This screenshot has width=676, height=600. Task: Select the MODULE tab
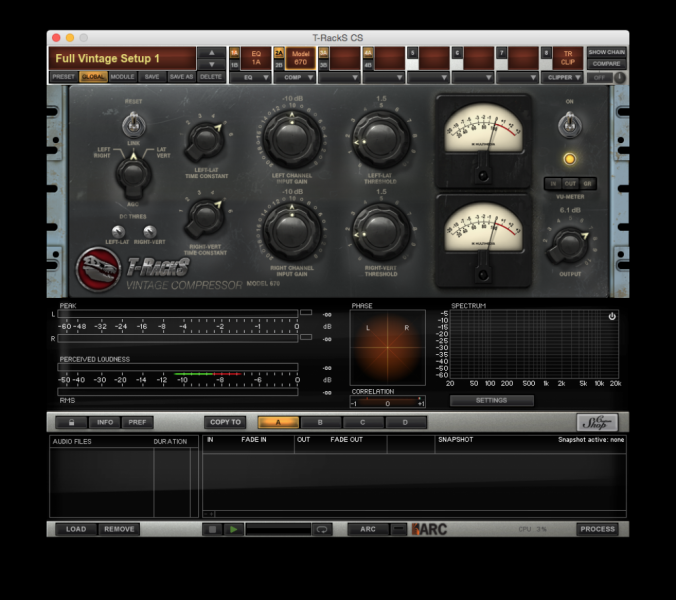(x=122, y=77)
